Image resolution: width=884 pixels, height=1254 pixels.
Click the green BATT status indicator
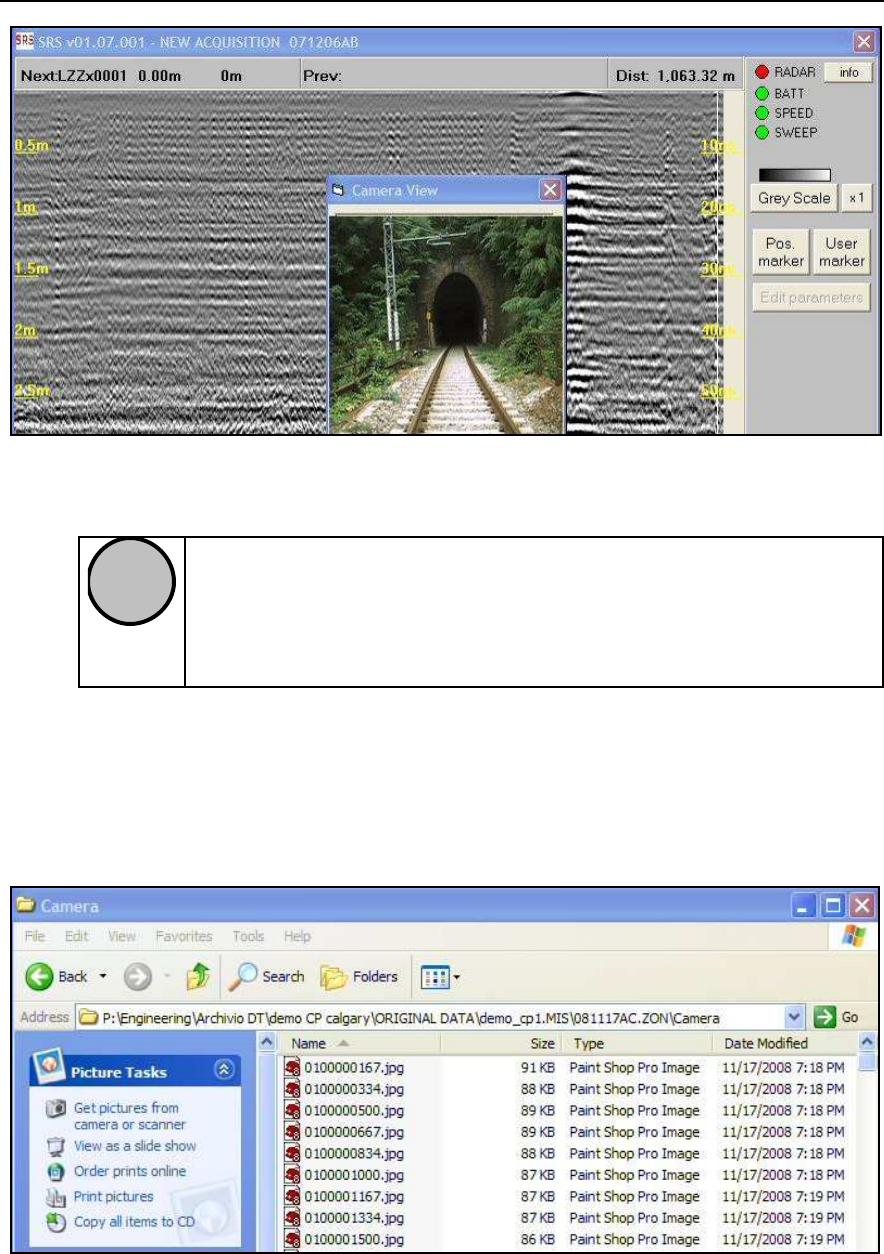[x=761, y=93]
